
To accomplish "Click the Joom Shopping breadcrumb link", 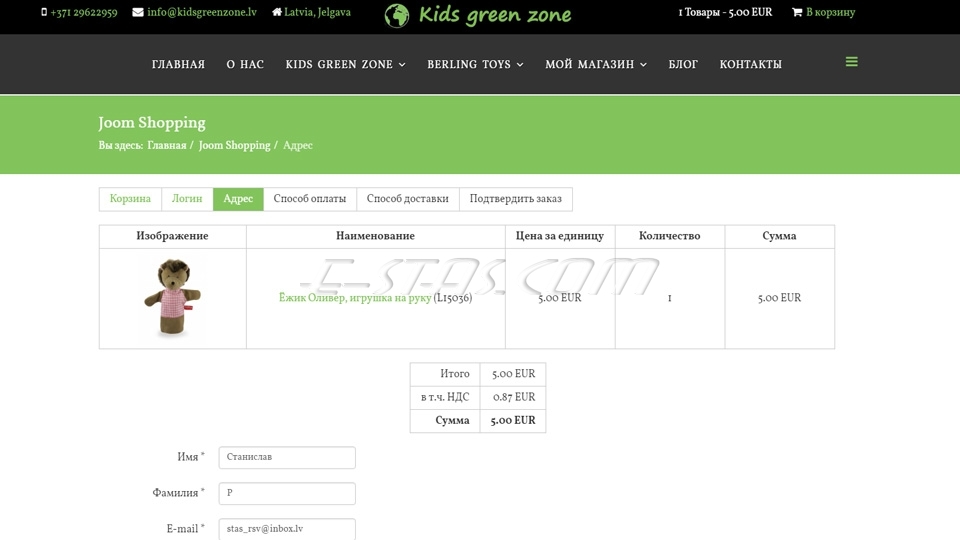I will pos(234,145).
